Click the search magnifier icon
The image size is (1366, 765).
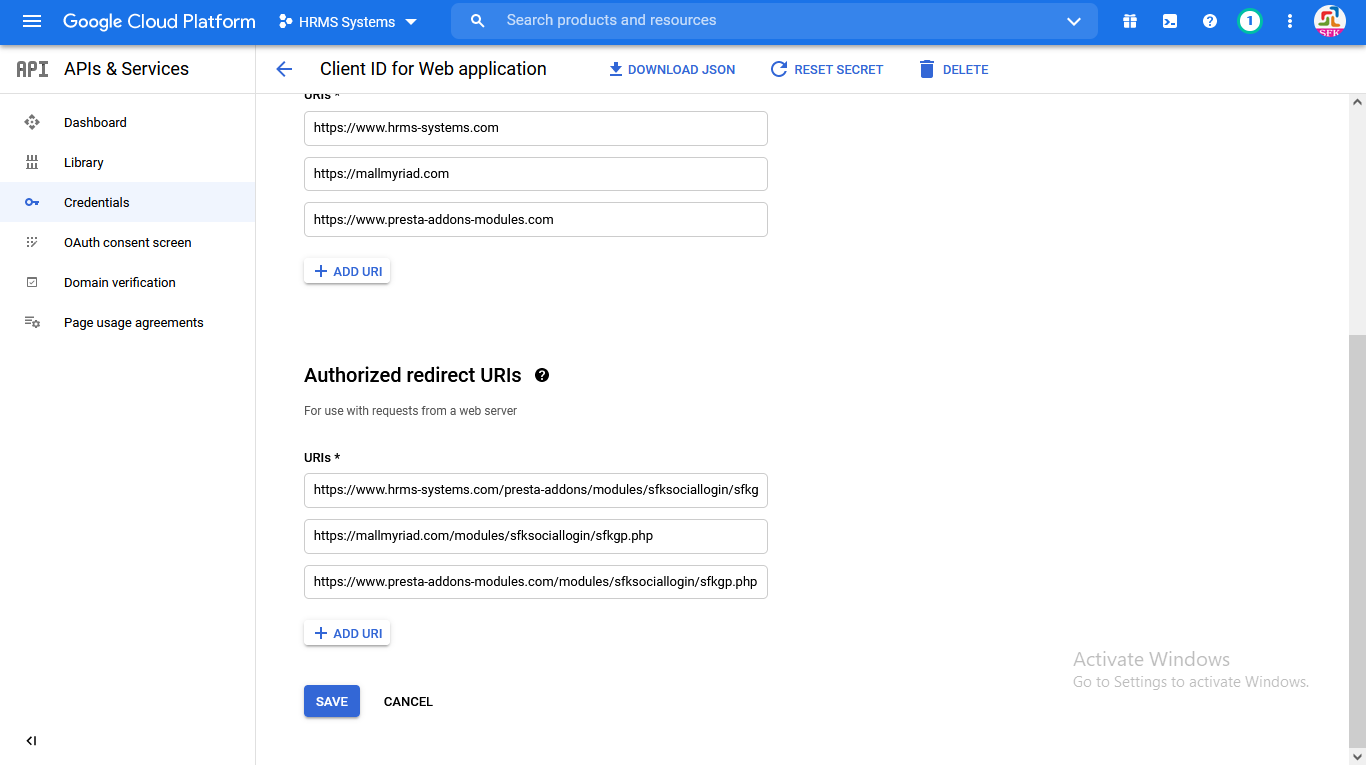point(478,21)
